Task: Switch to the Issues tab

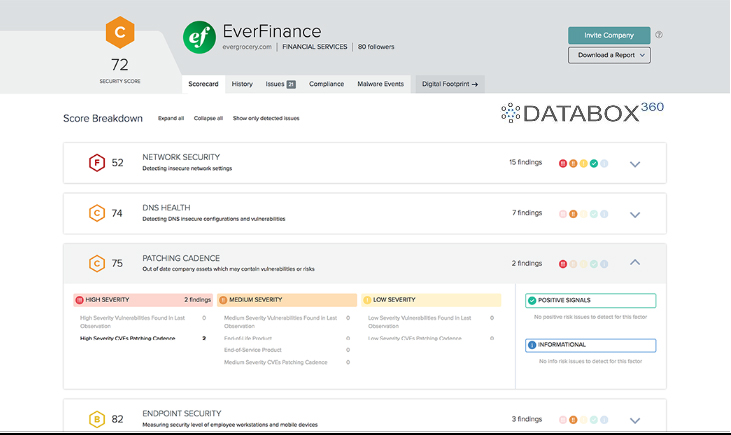Action: [280, 84]
